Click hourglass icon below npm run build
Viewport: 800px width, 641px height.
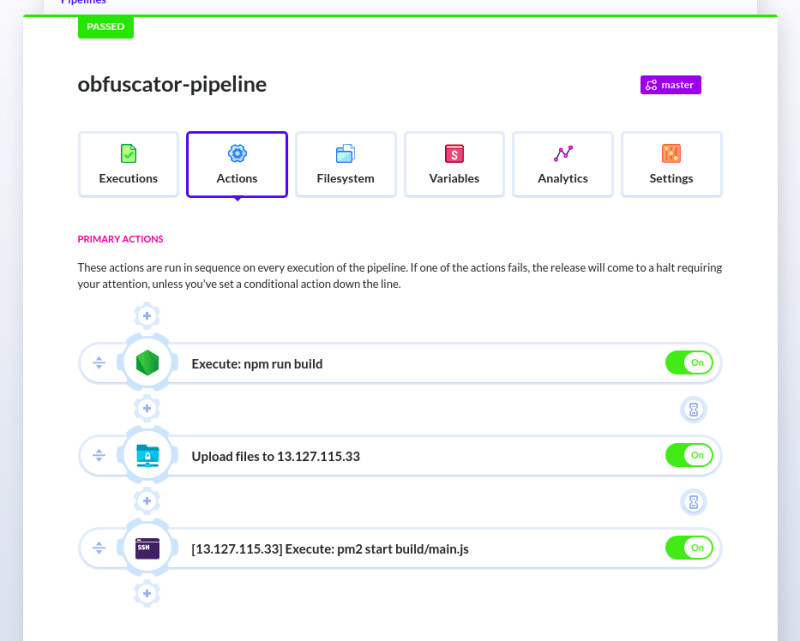click(693, 409)
